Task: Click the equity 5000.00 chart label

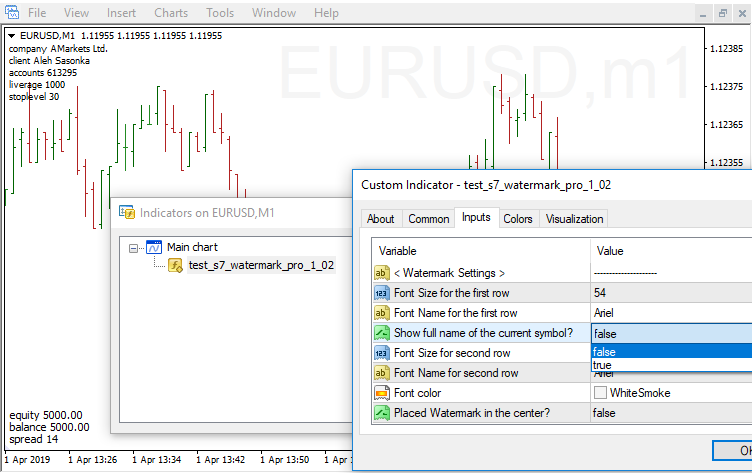Action: [x=46, y=415]
